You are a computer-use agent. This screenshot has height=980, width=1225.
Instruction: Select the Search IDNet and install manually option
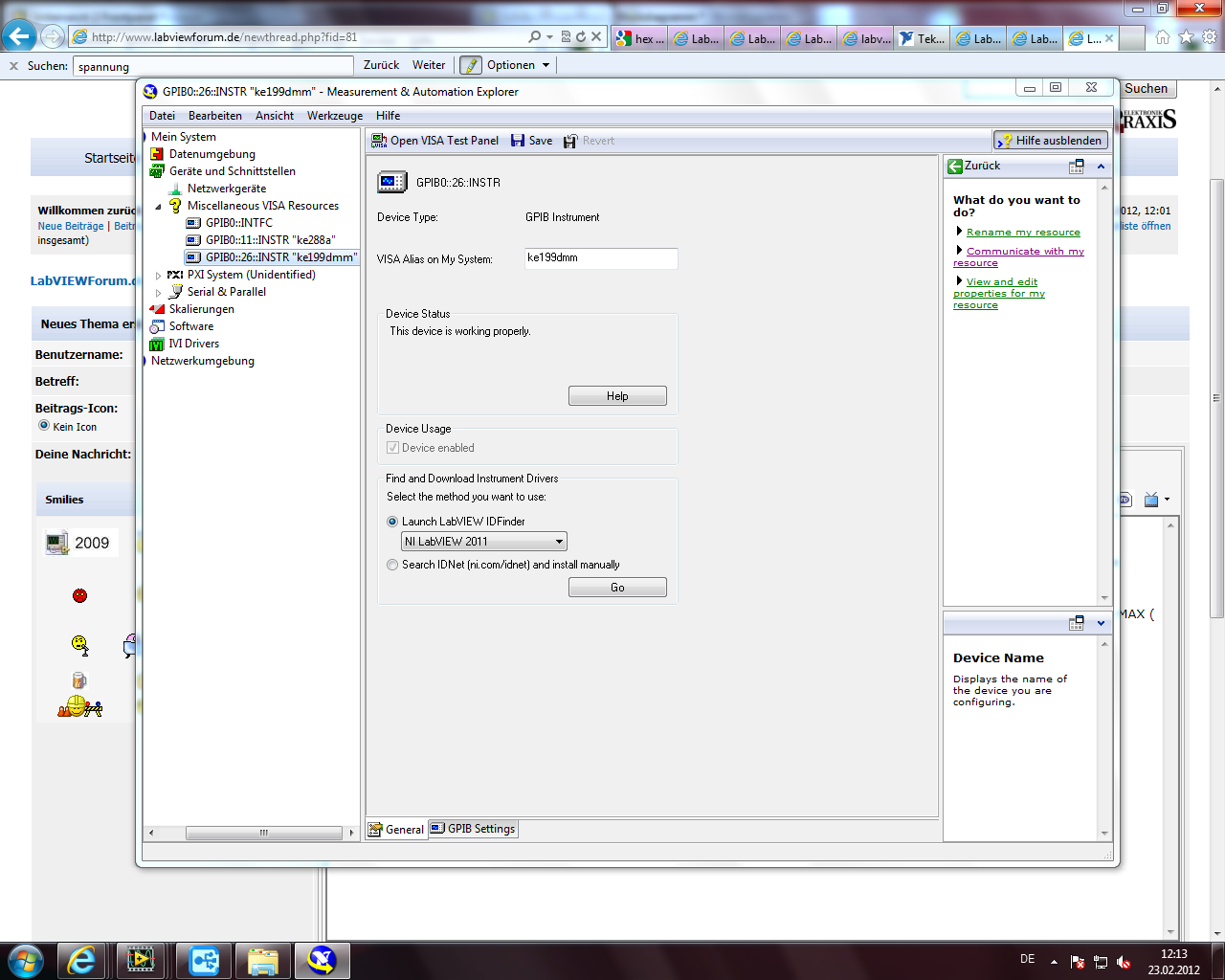(392, 565)
